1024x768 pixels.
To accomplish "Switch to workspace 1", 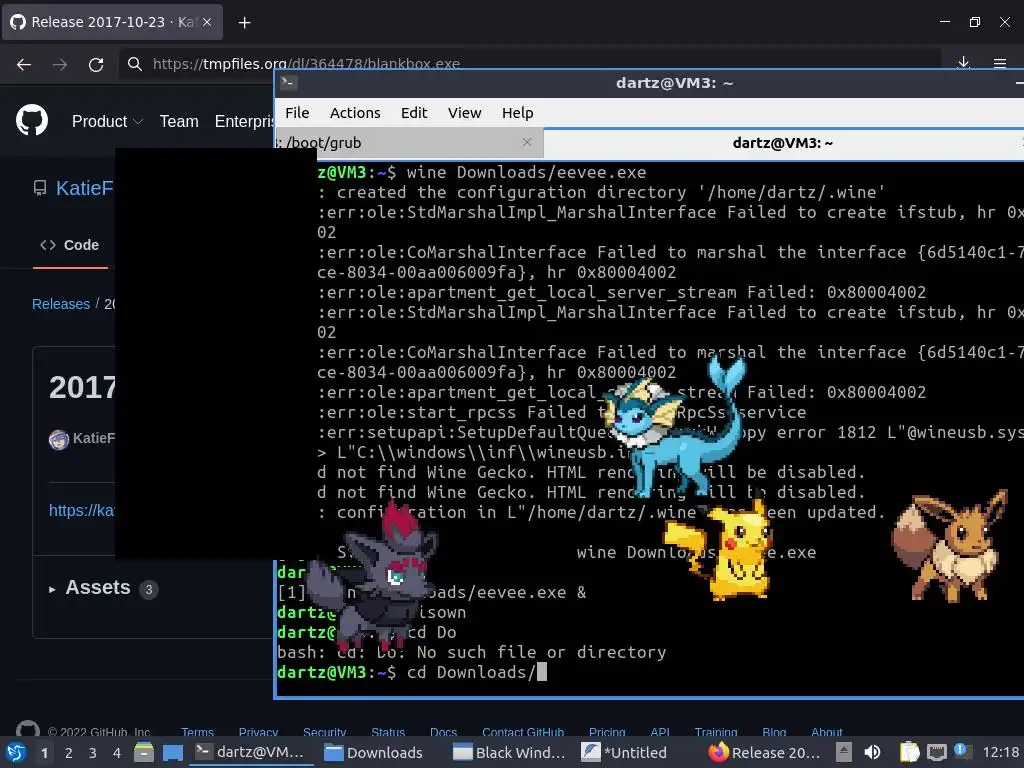I will click(44, 753).
